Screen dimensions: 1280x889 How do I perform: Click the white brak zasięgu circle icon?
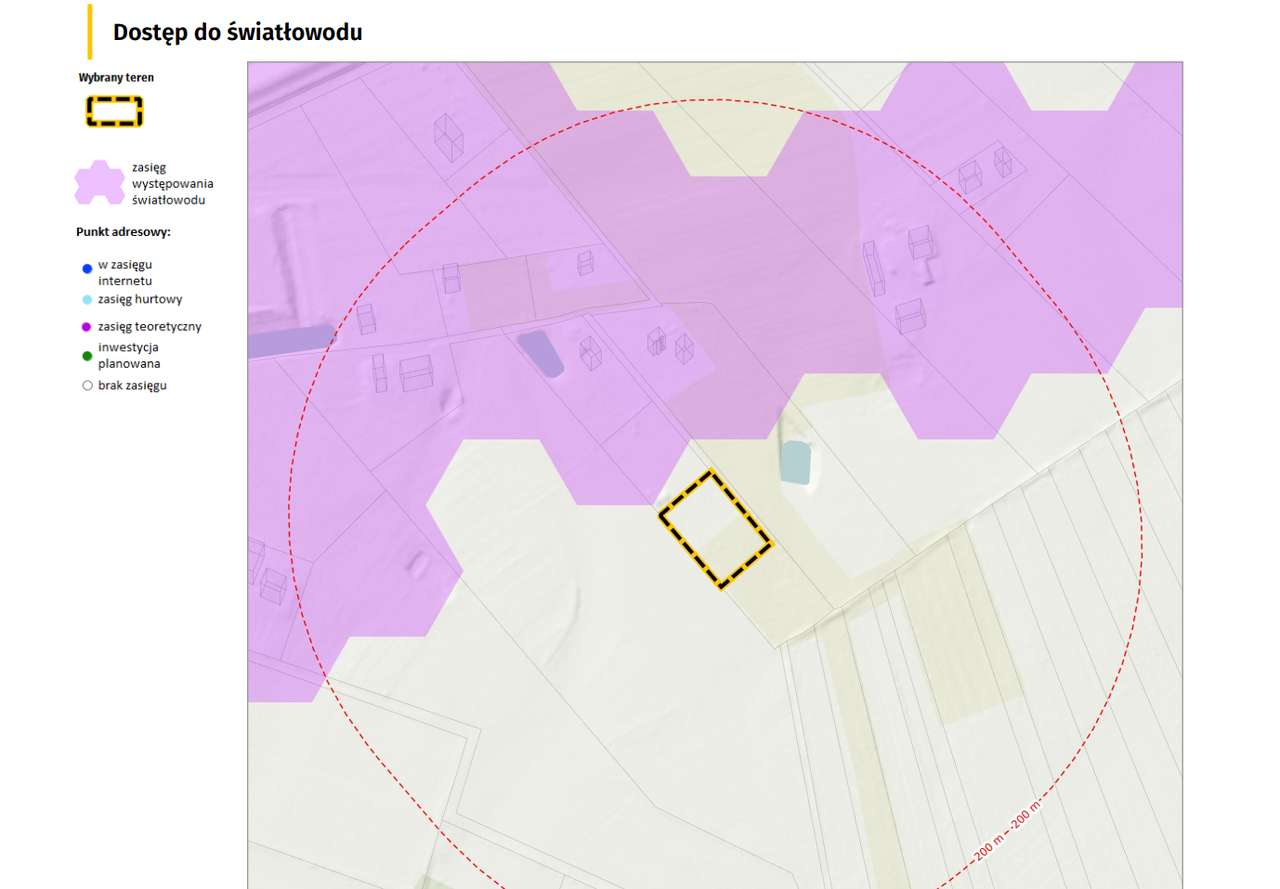tap(85, 384)
